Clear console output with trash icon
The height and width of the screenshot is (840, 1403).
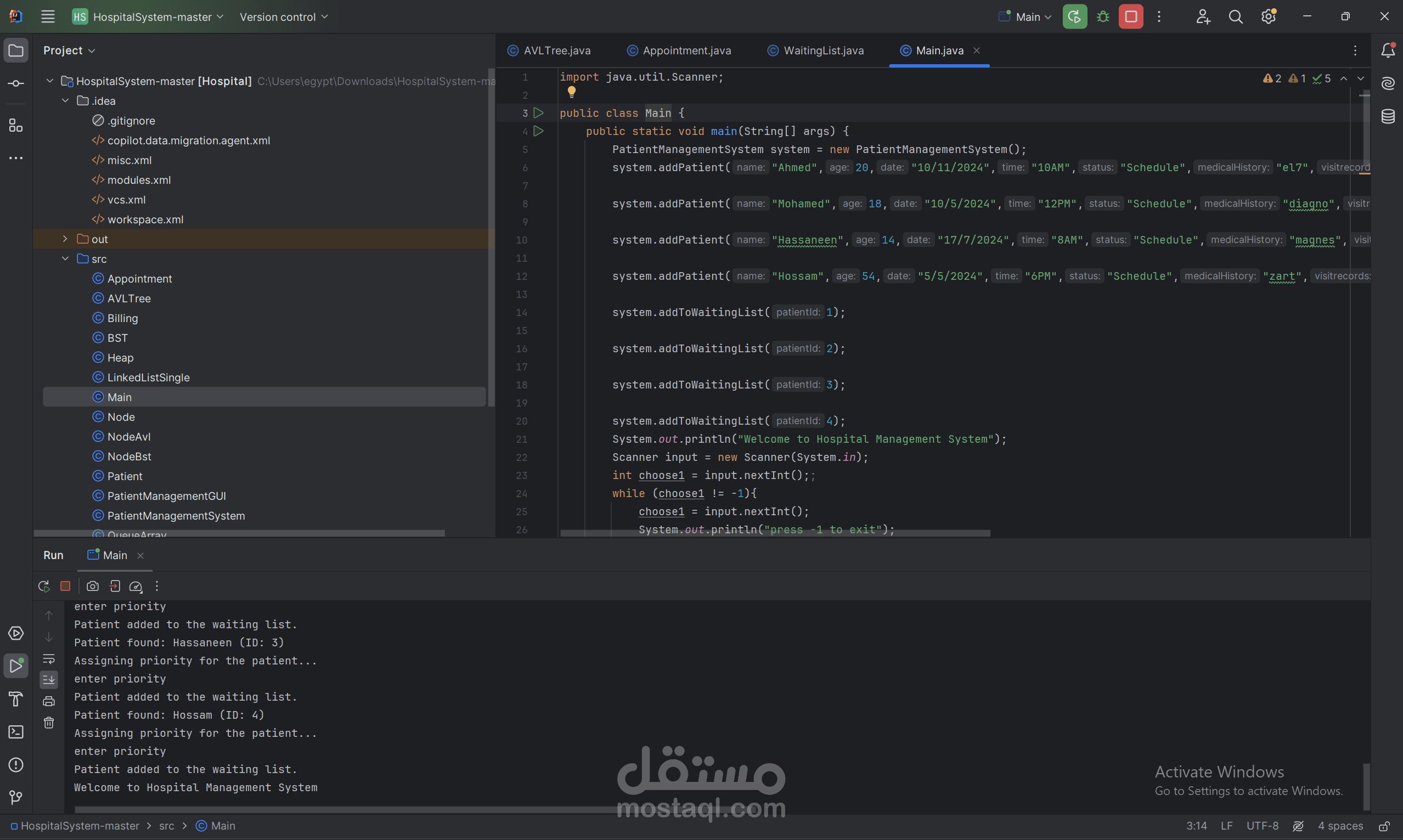tap(49, 723)
